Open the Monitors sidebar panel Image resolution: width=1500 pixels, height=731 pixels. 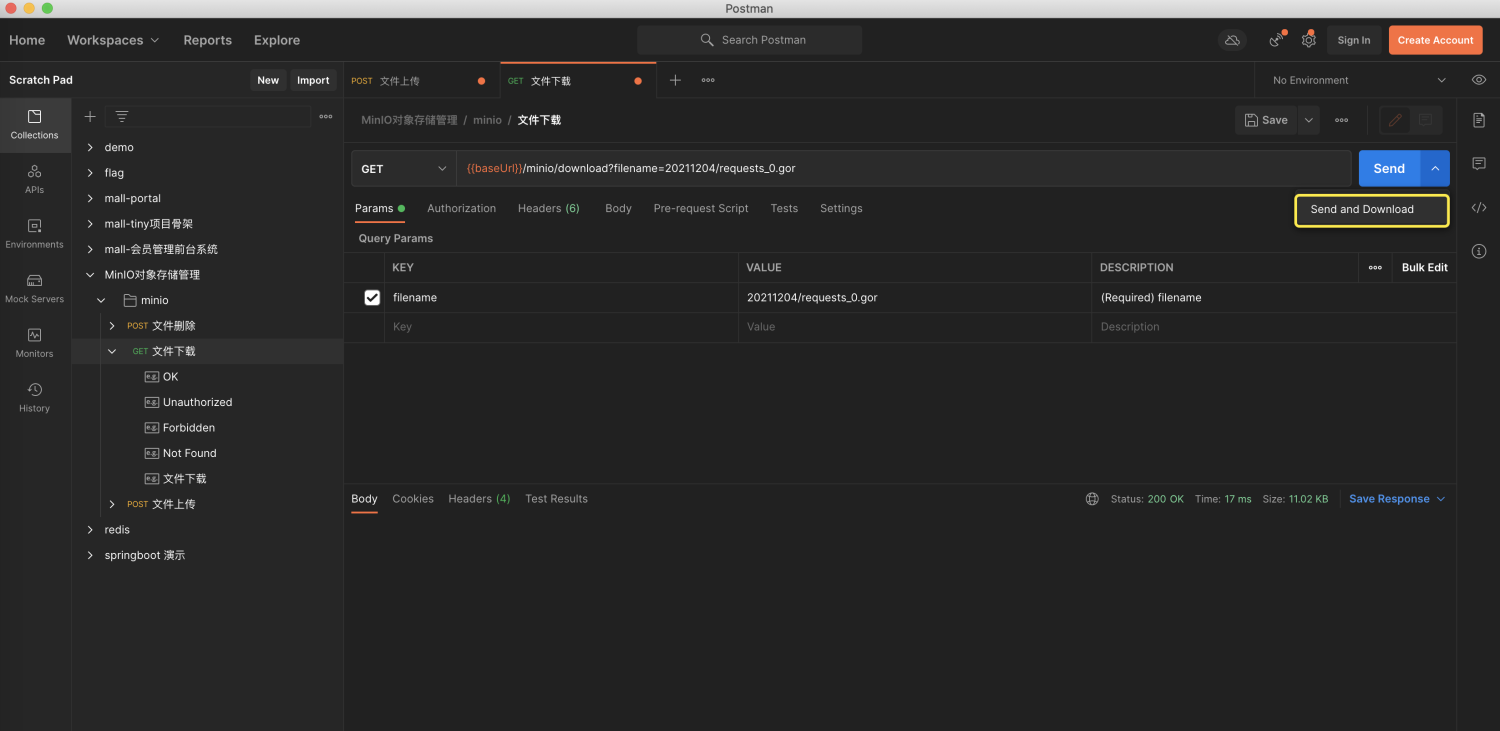[35, 343]
